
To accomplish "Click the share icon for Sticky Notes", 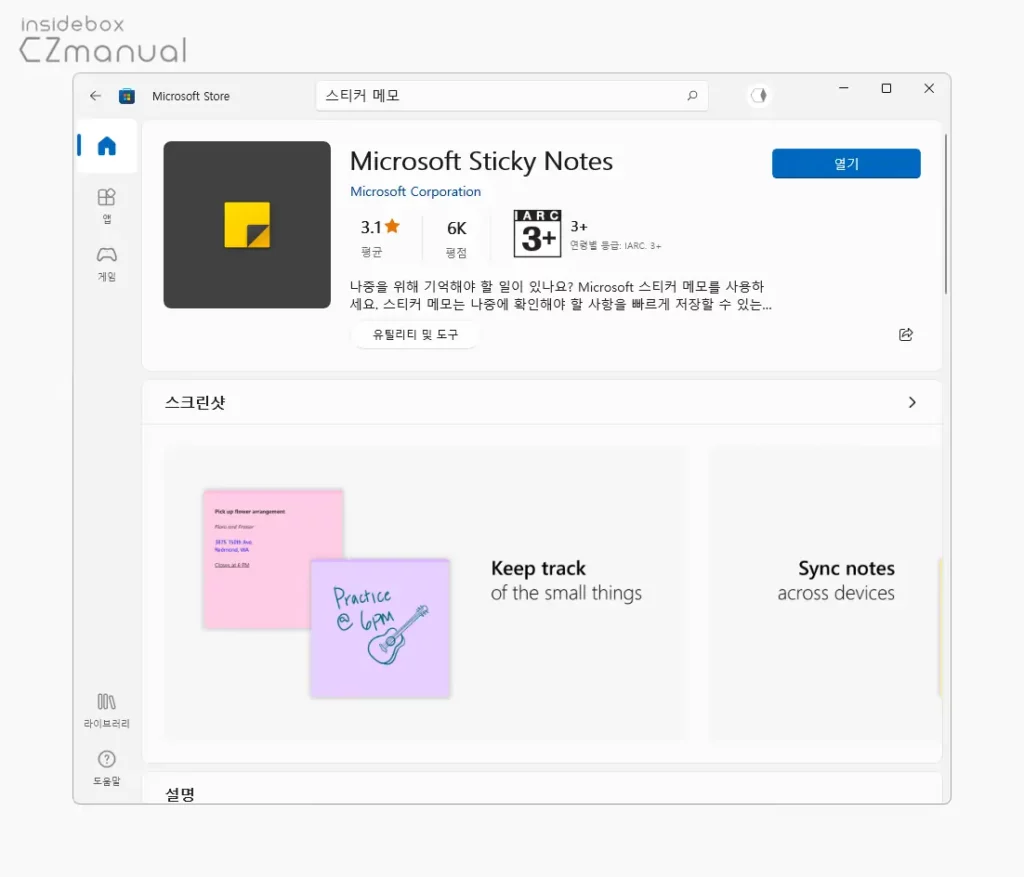I will point(906,335).
